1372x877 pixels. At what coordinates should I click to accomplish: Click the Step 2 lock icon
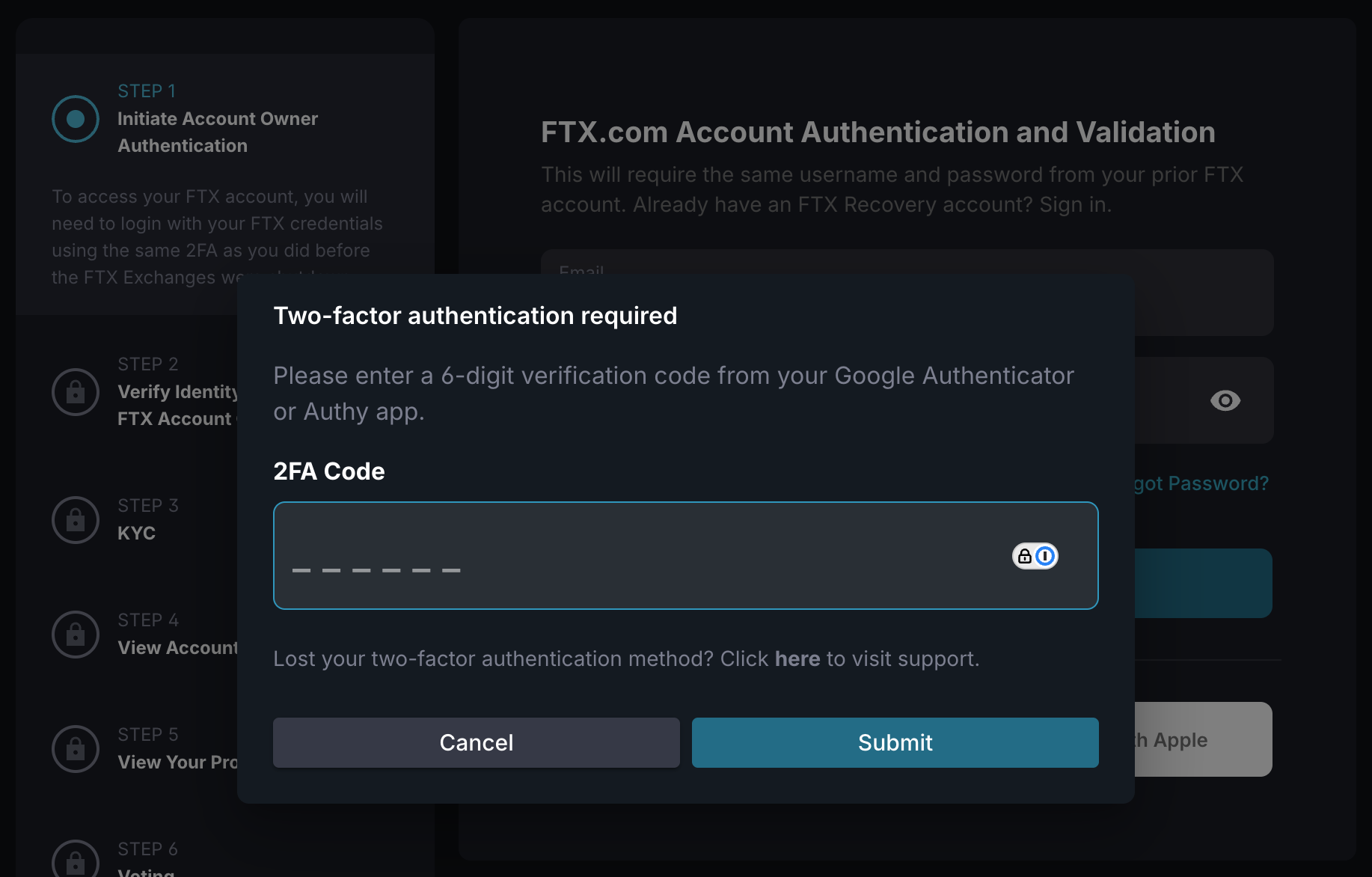point(76,392)
